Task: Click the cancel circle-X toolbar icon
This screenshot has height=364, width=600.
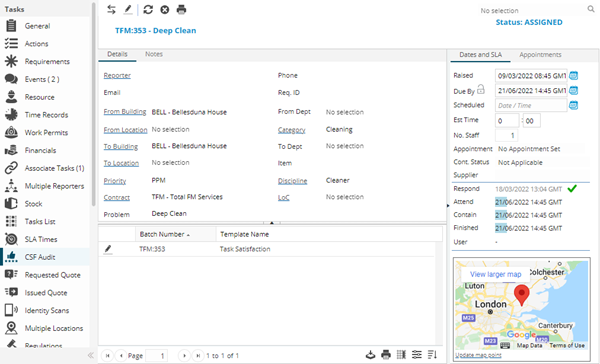Action: pyautogui.click(x=165, y=10)
